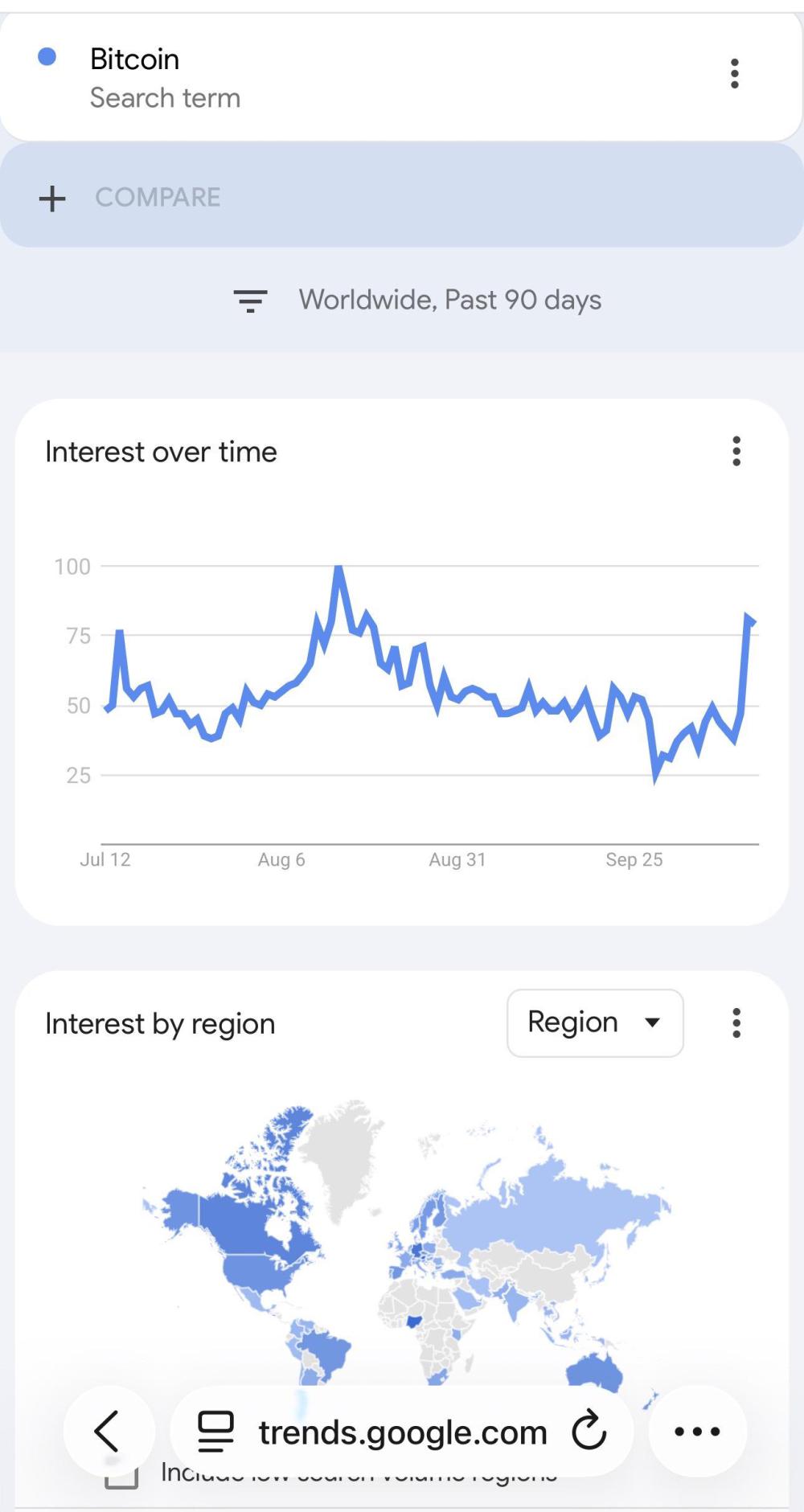Tap the filter icon beside Worldwide
This screenshot has width=804, height=1512.
click(250, 301)
